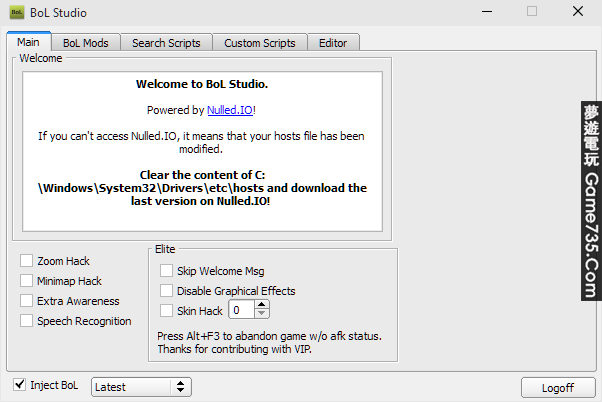The image size is (602, 402).
Task: Click the Logoff button
Action: (x=558, y=388)
